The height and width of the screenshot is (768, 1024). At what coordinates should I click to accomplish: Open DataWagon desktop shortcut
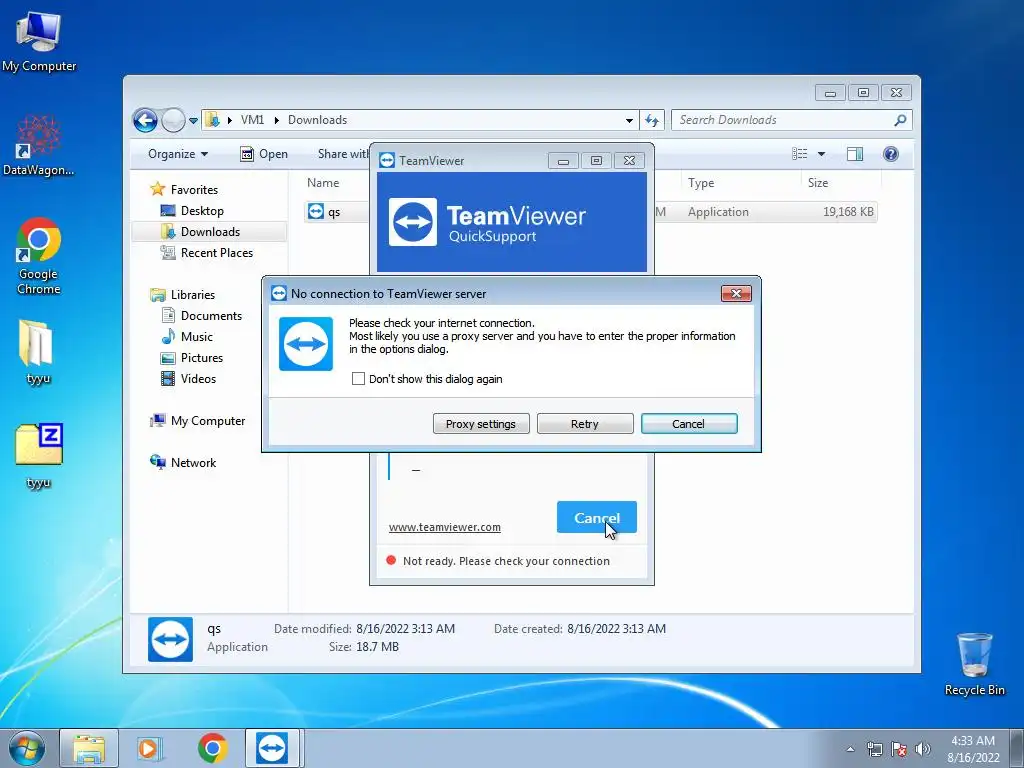coord(39,146)
